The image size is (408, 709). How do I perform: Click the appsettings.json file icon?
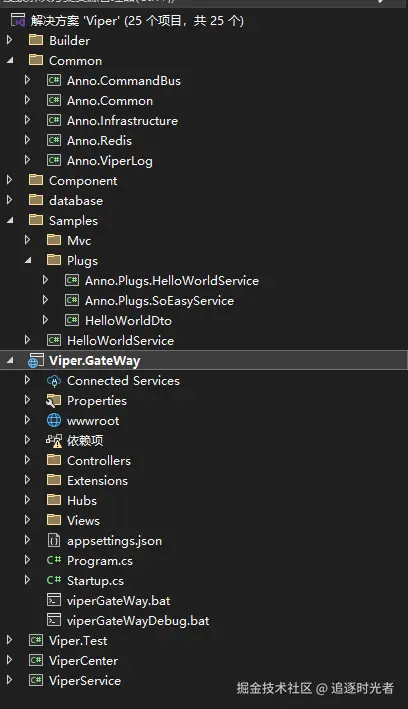(54, 540)
